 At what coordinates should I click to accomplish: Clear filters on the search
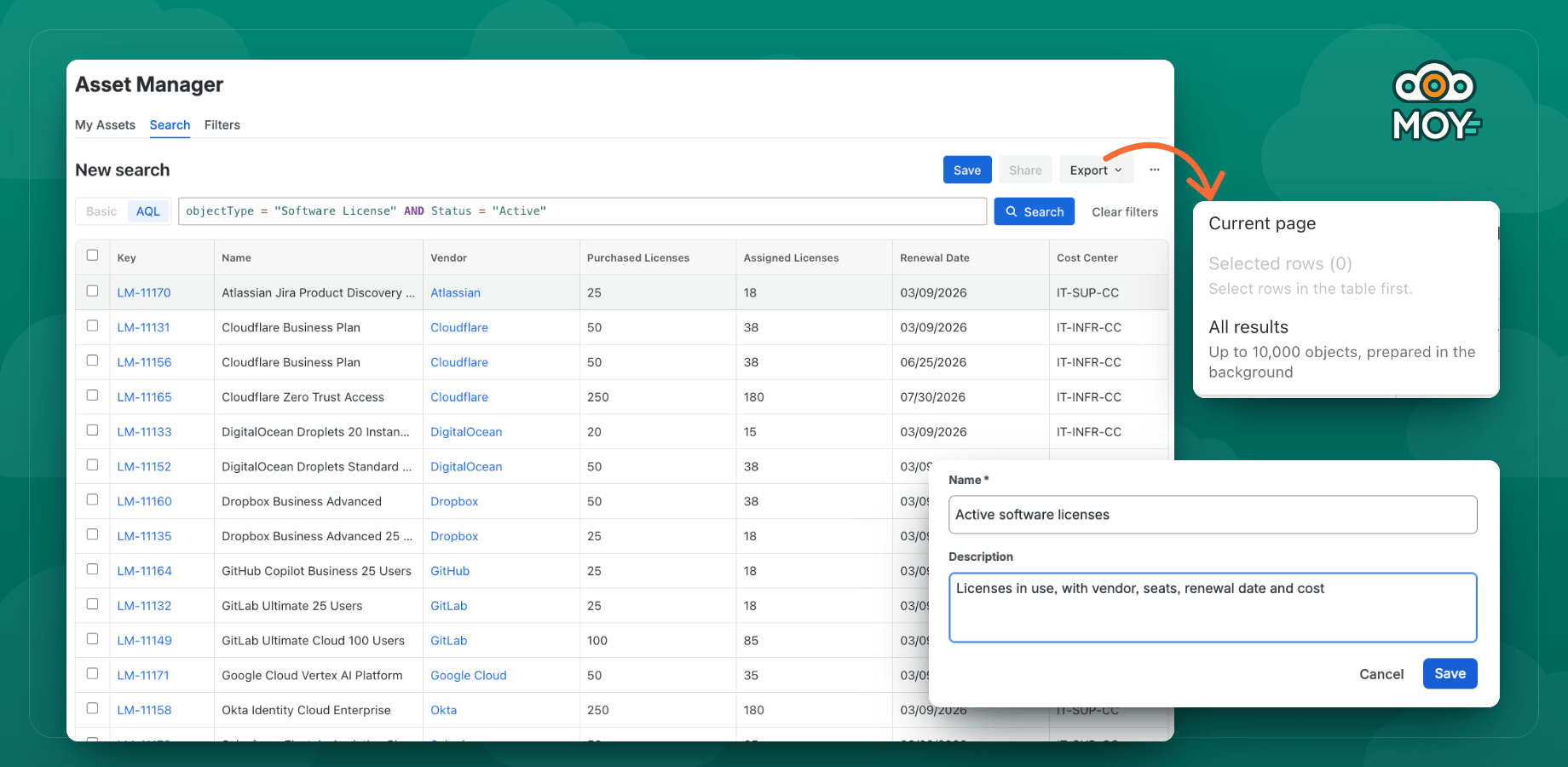(x=1125, y=212)
